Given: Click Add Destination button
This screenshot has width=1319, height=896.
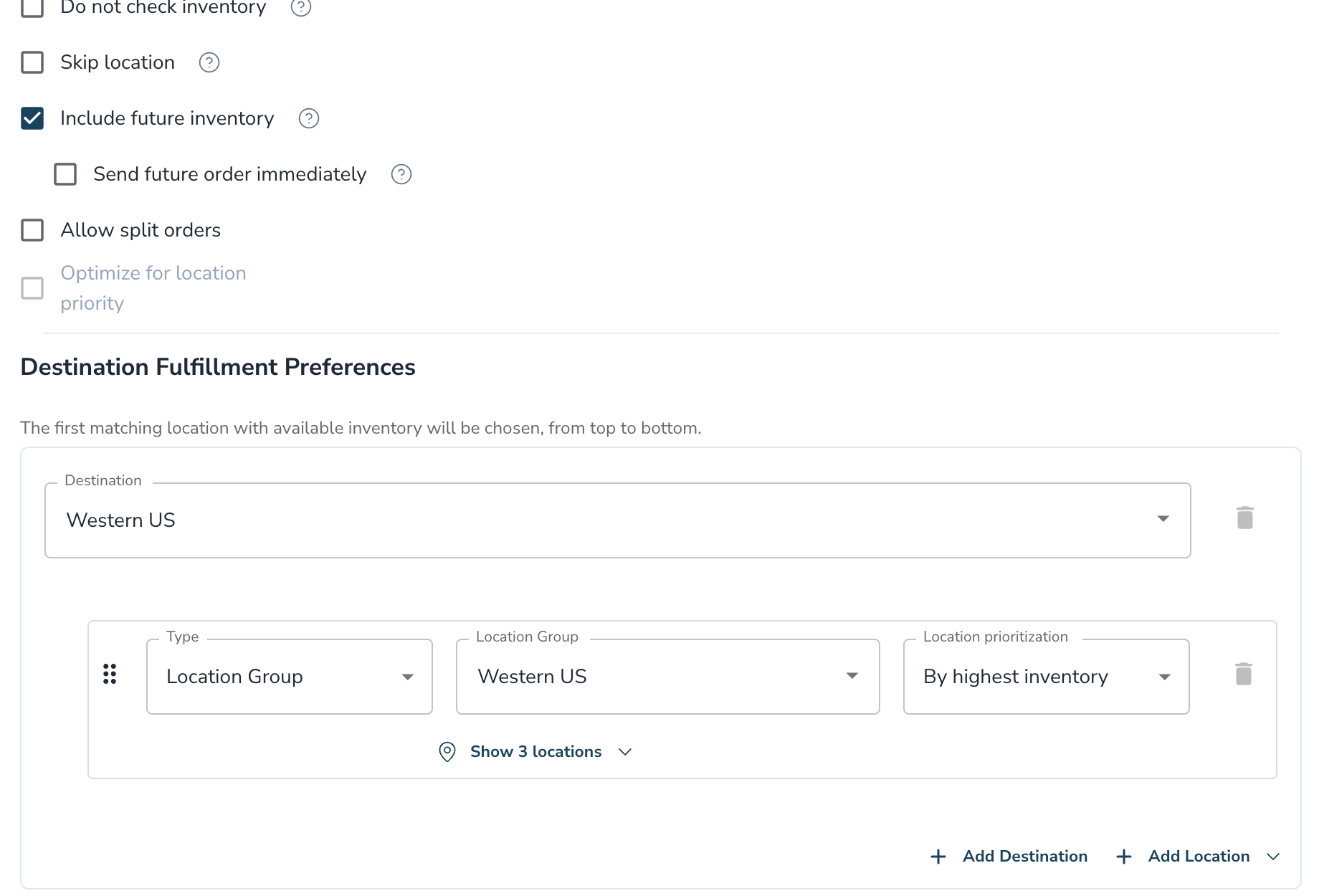Looking at the screenshot, I should [1009, 856].
